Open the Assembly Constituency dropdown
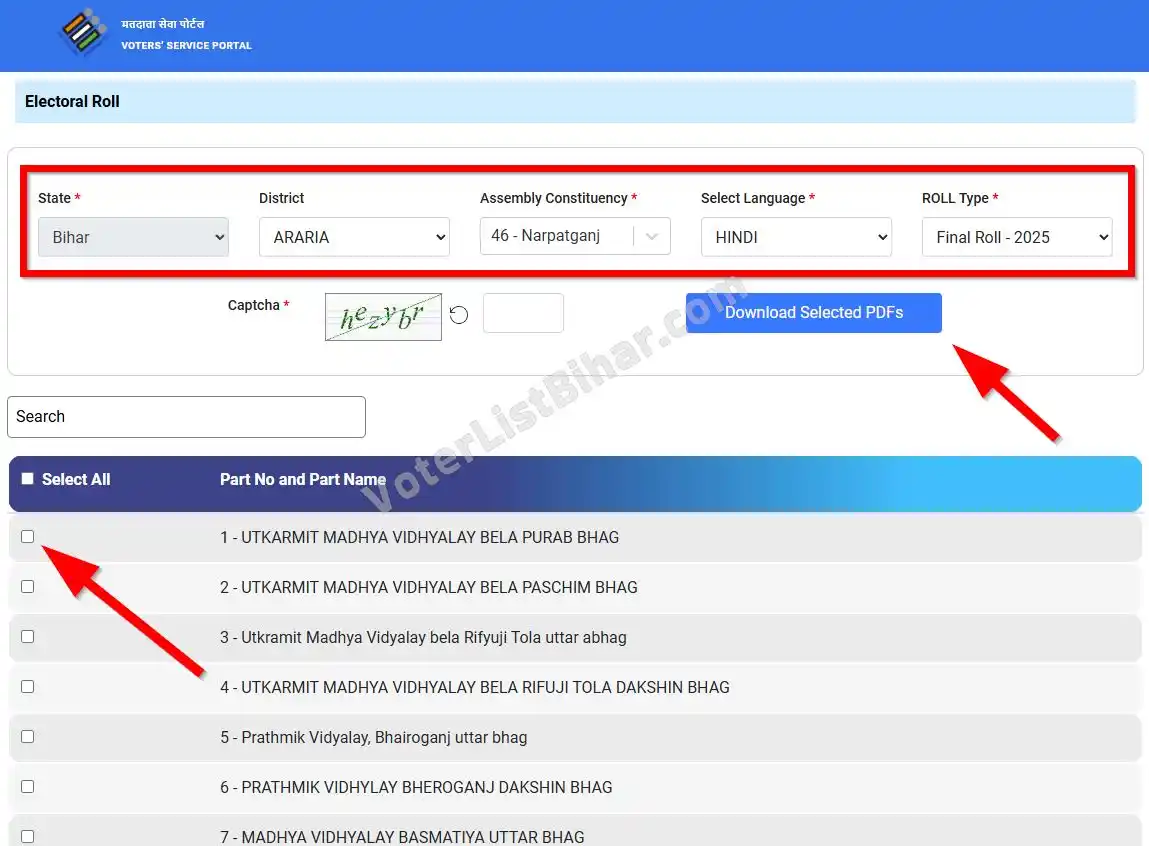Screen dimensions: 1149x846 click(x=575, y=237)
